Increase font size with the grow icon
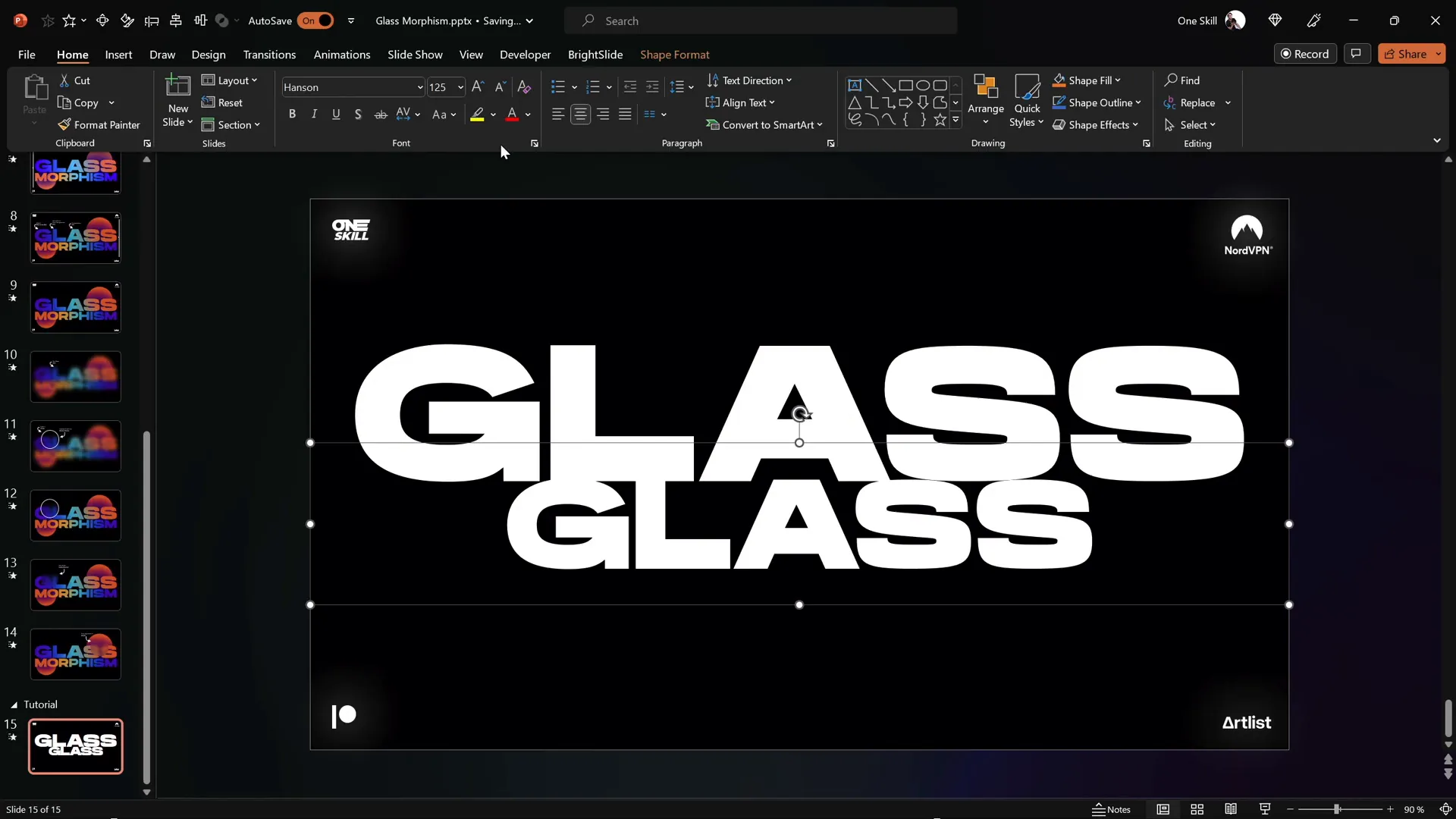This screenshot has height=819, width=1456. tap(477, 86)
